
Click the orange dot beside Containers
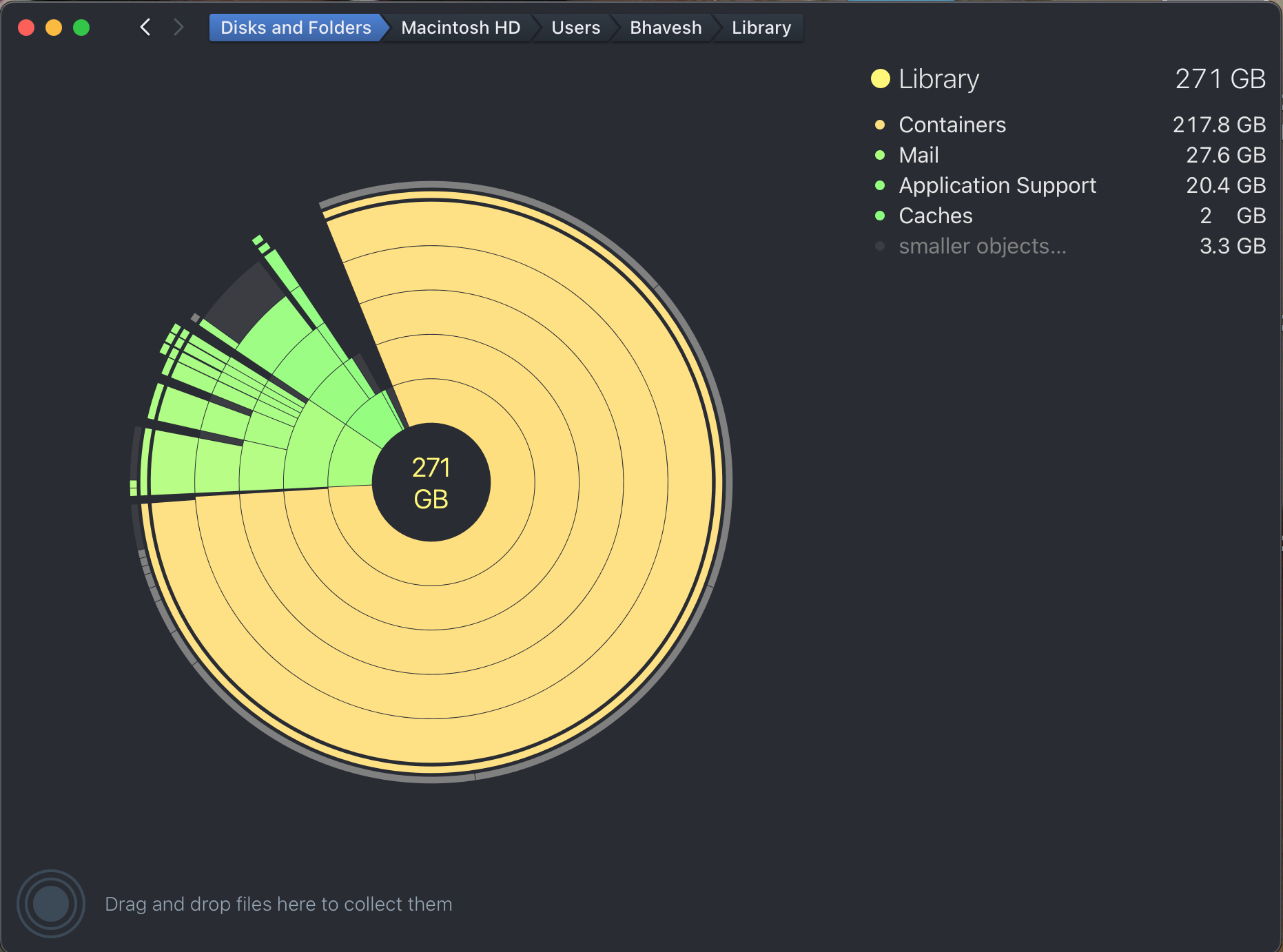coord(880,125)
